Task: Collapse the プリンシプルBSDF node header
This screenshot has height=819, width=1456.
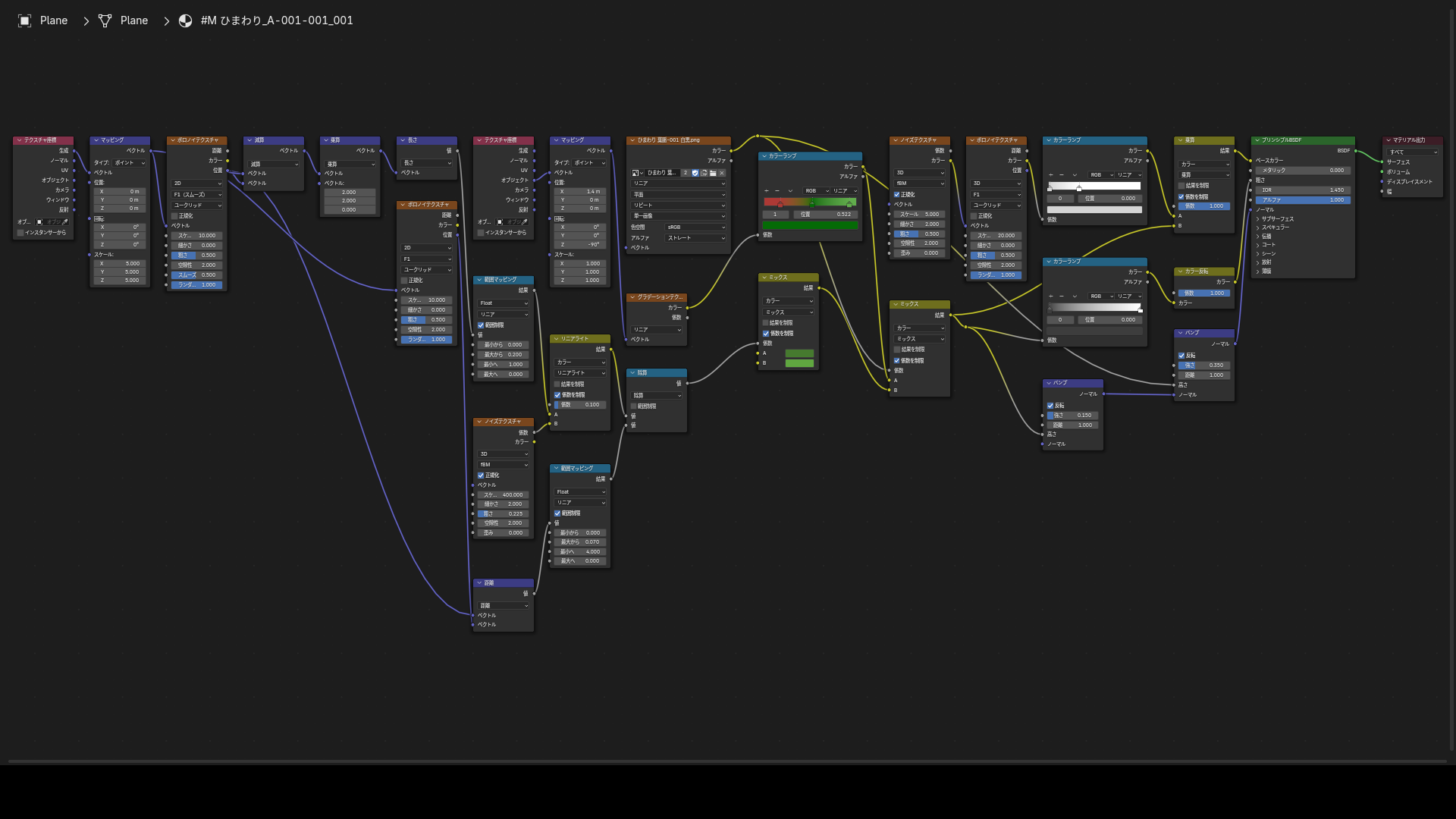Action: click(x=1257, y=140)
